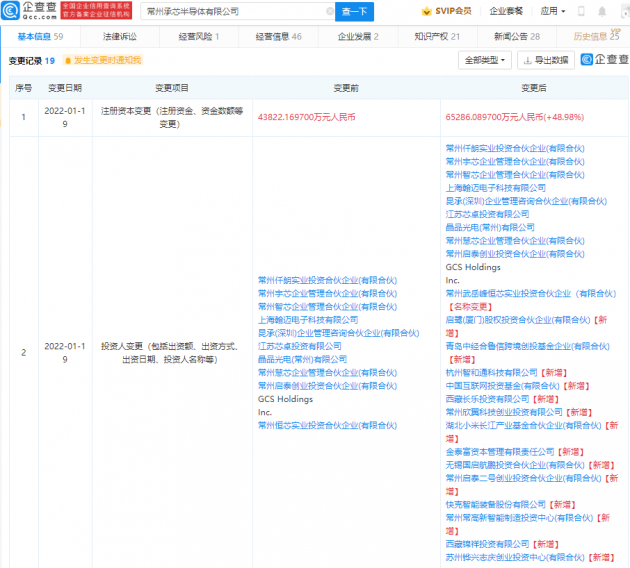Clear the search box with the x icon
This screenshot has height=568, width=630.
point(330,11)
